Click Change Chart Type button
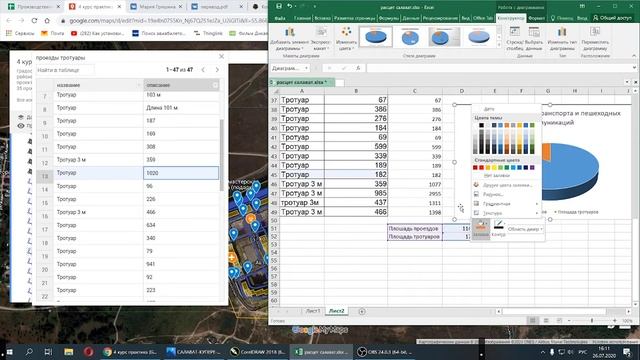The image size is (640, 360). [x=562, y=39]
